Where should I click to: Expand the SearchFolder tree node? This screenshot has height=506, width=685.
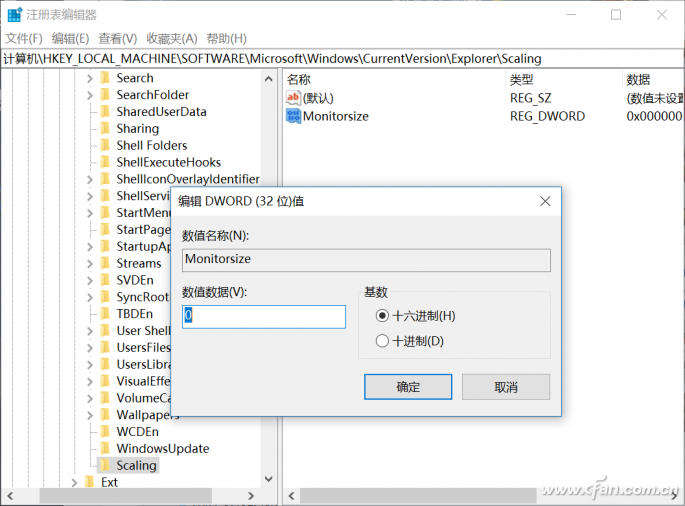[90, 95]
